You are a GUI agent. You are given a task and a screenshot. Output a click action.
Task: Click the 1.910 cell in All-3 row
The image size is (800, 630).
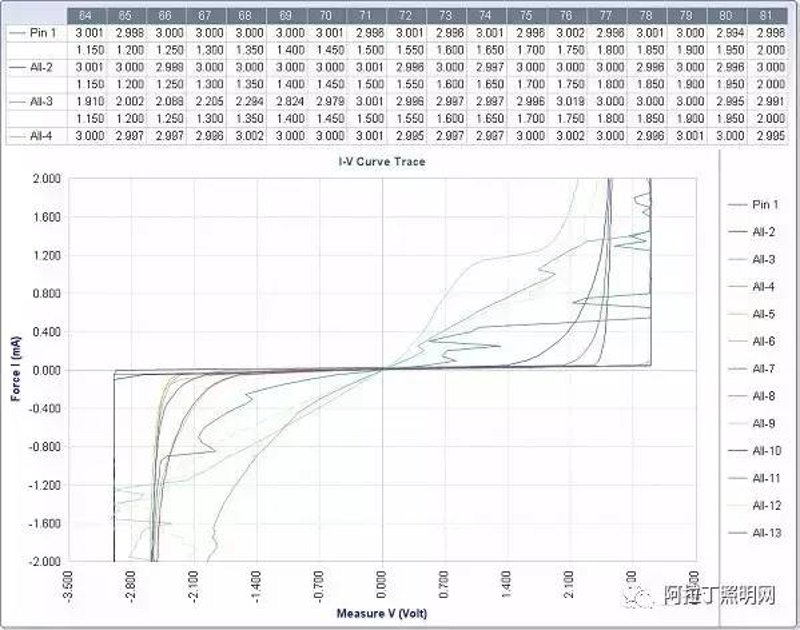pos(90,102)
